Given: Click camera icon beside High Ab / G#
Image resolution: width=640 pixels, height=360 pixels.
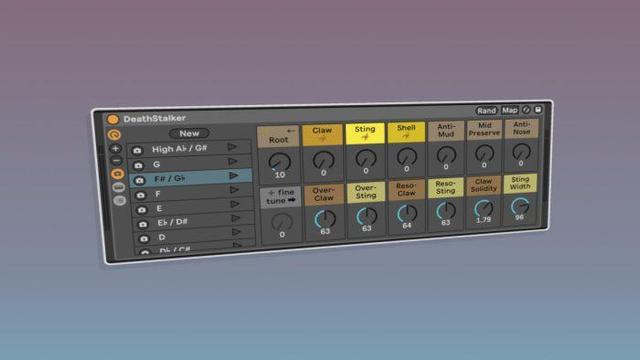Looking at the screenshot, I should (137, 151).
